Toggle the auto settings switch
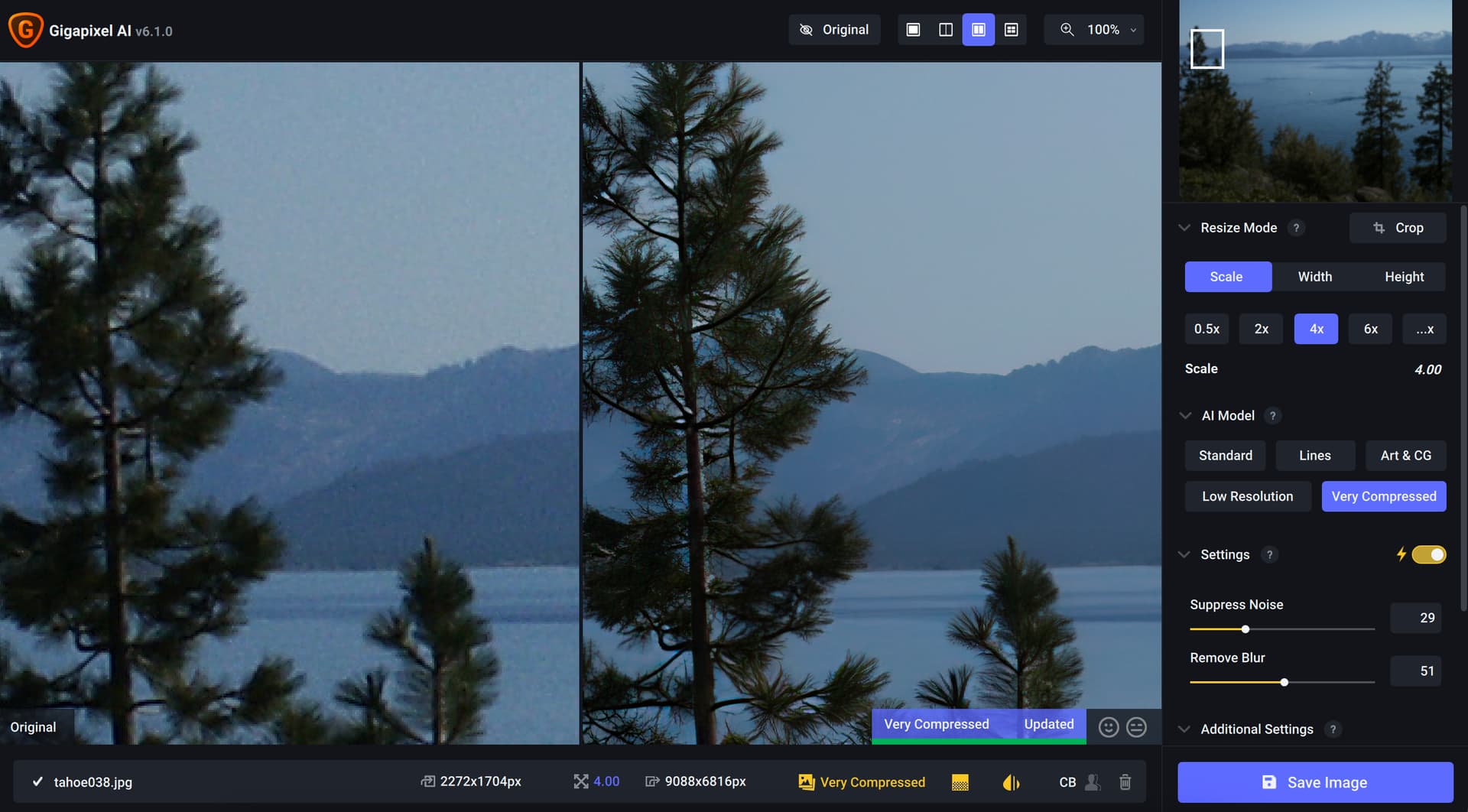The image size is (1468, 812). point(1427,554)
